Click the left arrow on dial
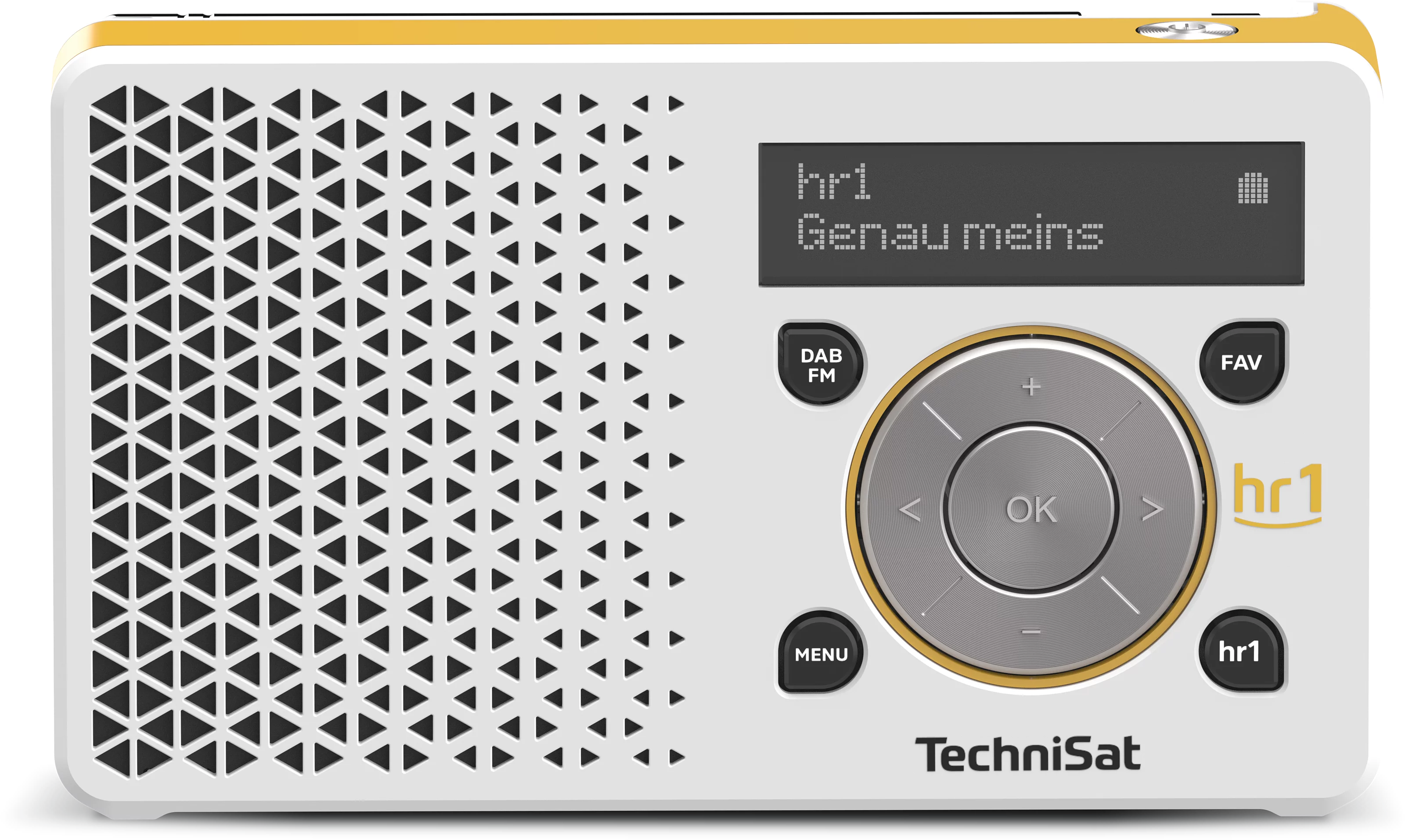Screen dimensions: 1405x840 click(x=910, y=510)
